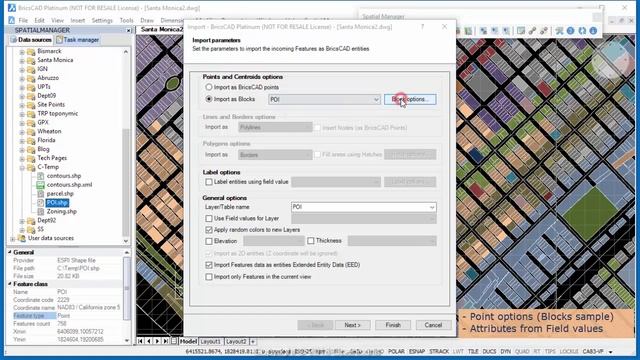640x360 pixels.
Task: Select parcel.shp in the C-Temp folder
Action: pyautogui.click(x=60, y=194)
